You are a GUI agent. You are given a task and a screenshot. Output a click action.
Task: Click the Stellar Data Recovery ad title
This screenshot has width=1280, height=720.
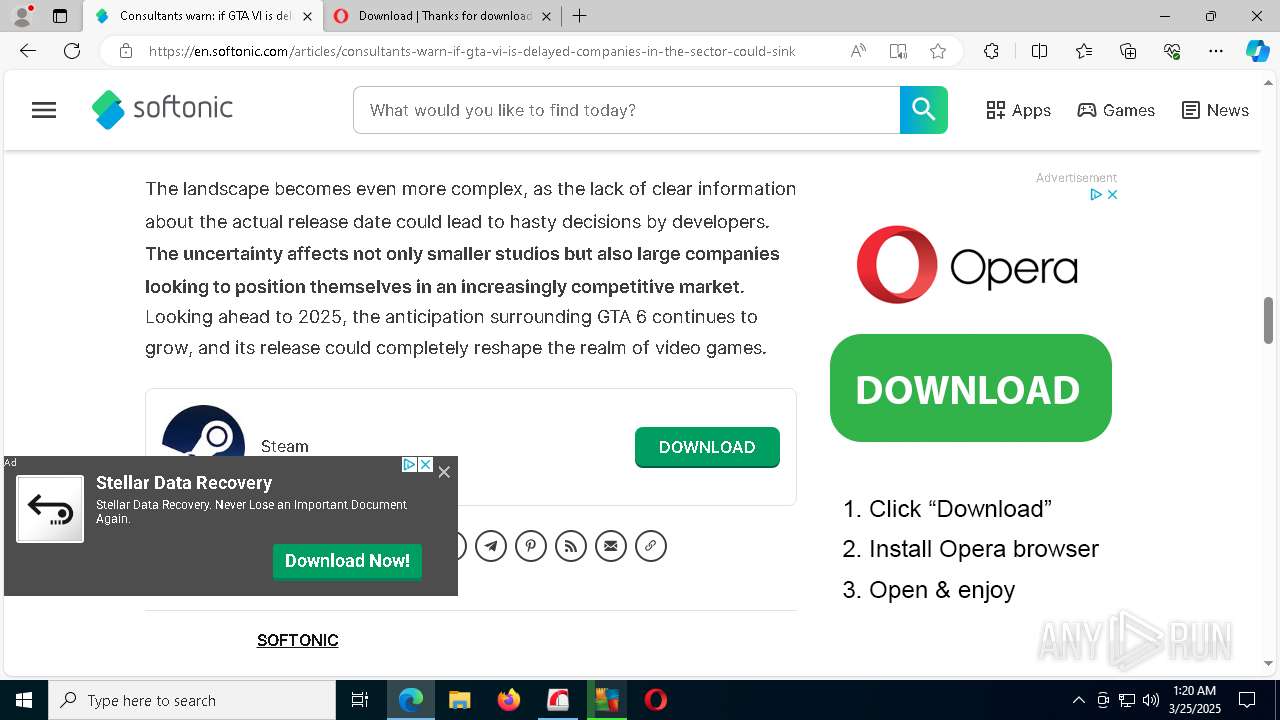click(x=184, y=483)
